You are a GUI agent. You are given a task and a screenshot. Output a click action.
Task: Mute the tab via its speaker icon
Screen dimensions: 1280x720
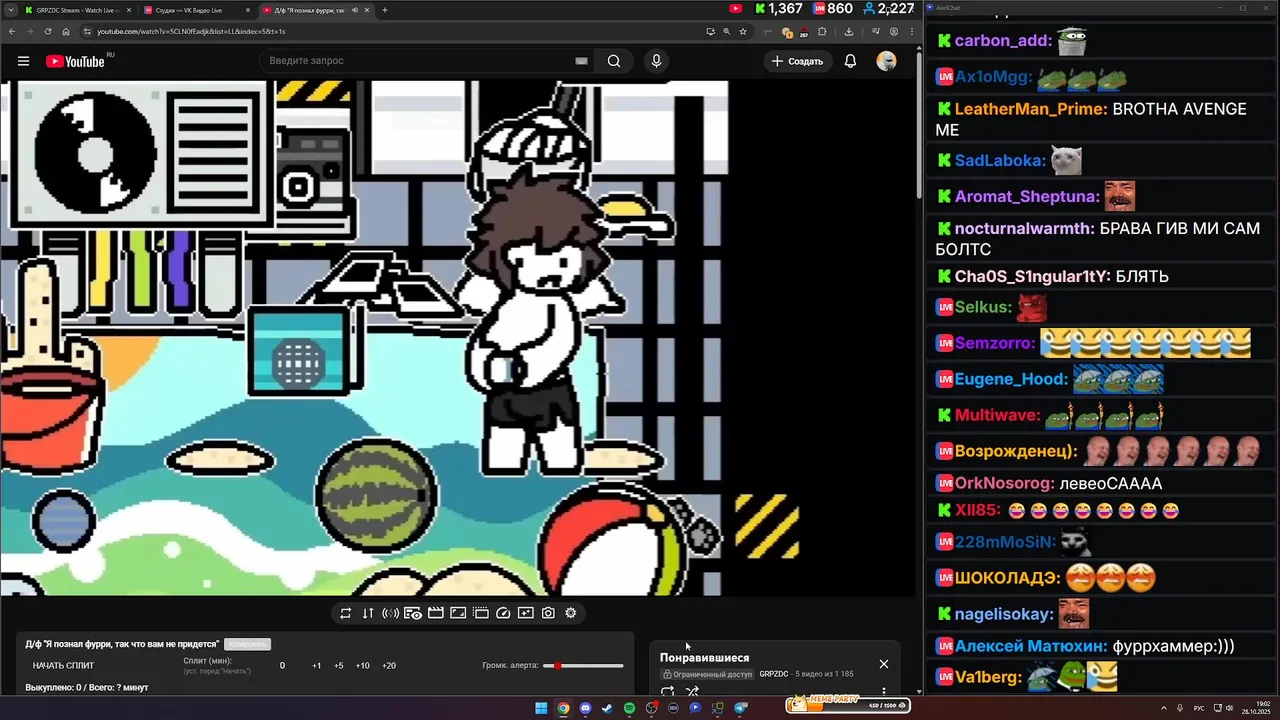click(354, 10)
